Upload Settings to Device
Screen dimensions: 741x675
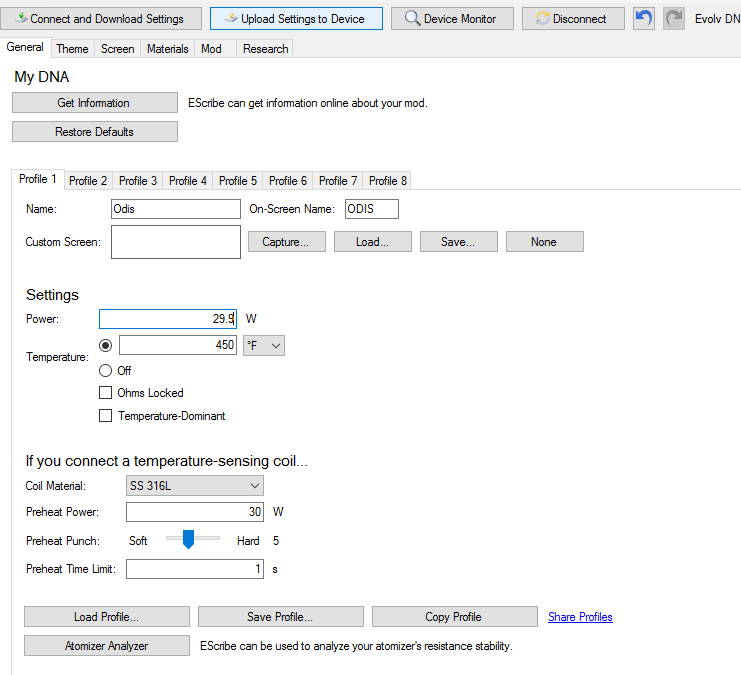[296, 19]
